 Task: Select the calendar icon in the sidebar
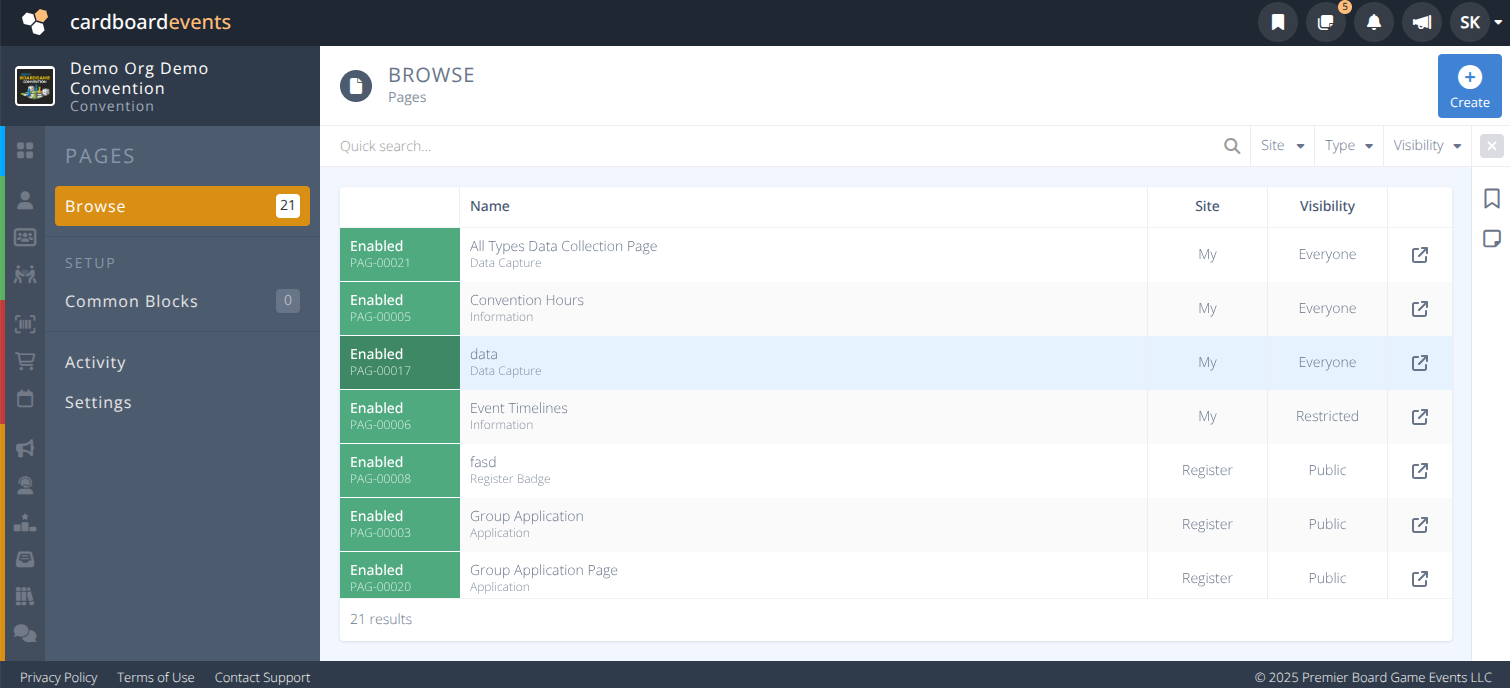(25, 399)
